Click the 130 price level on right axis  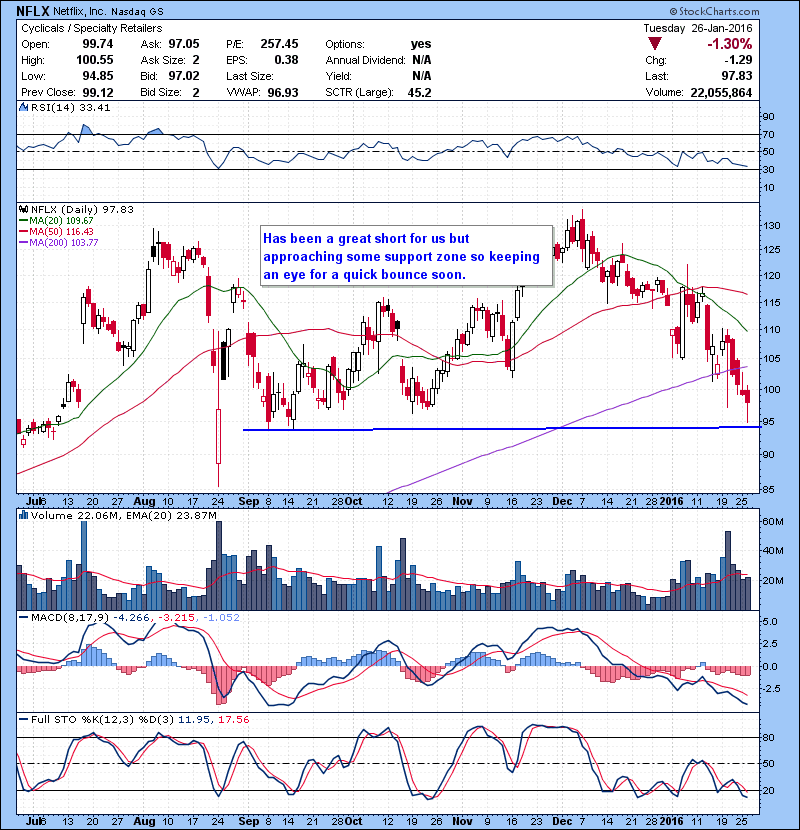[771, 225]
